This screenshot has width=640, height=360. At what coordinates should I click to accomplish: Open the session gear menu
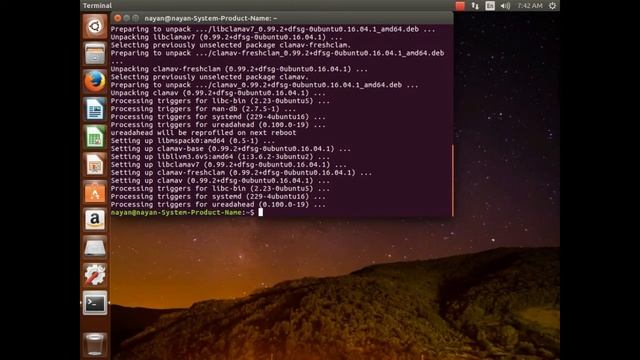[552, 6]
